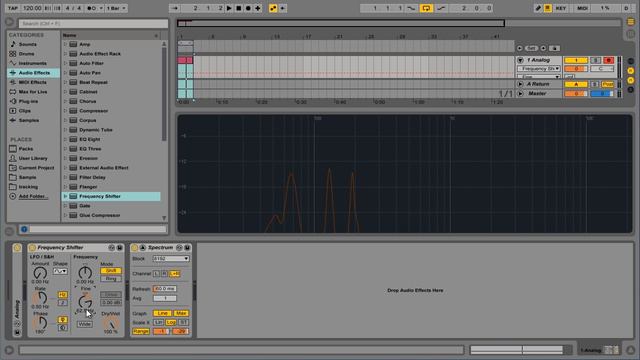Open the Frequency Shifter device chooser on track
The width and height of the screenshot is (640, 360).
(x=539, y=69)
